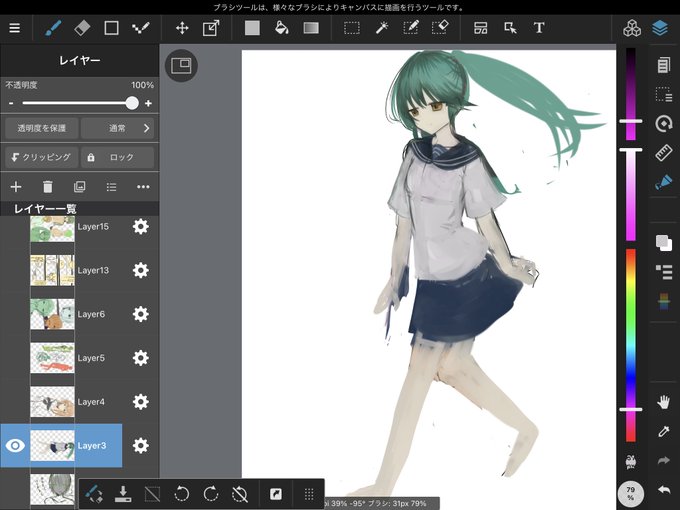Open the navigator preview button
Screen dimensions: 680x510
[x=181, y=65]
